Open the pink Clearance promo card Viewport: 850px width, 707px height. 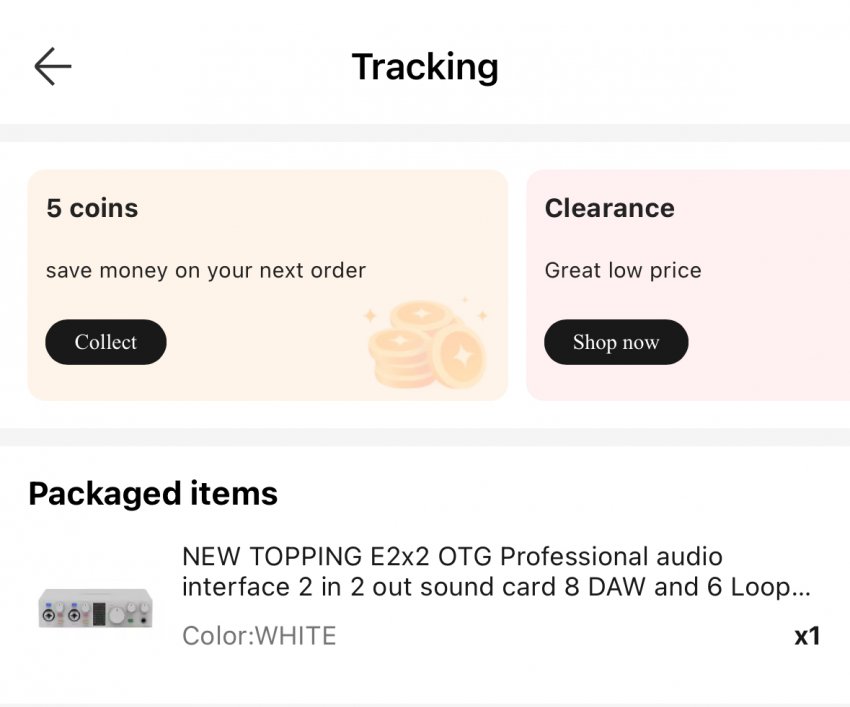point(688,285)
